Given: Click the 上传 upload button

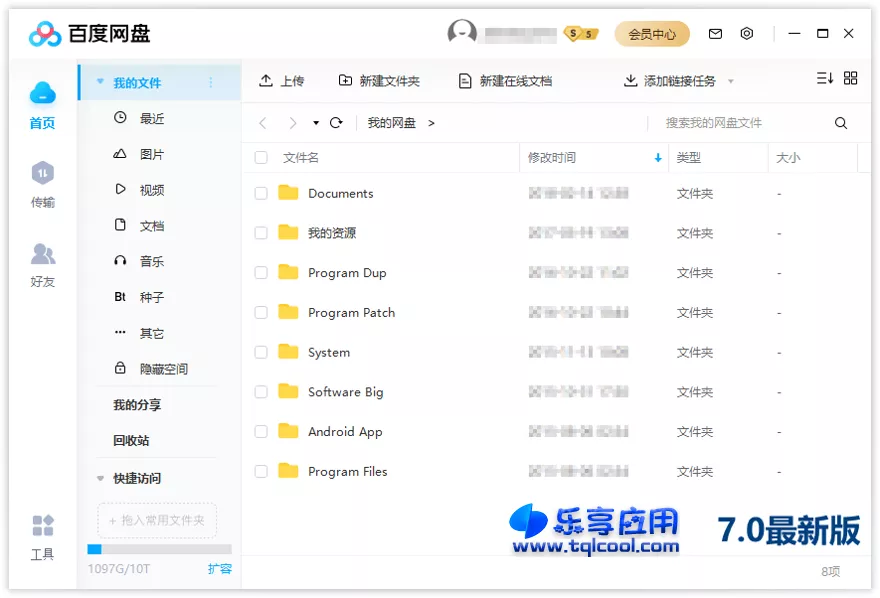Looking at the screenshot, I should tap(281, 81).
